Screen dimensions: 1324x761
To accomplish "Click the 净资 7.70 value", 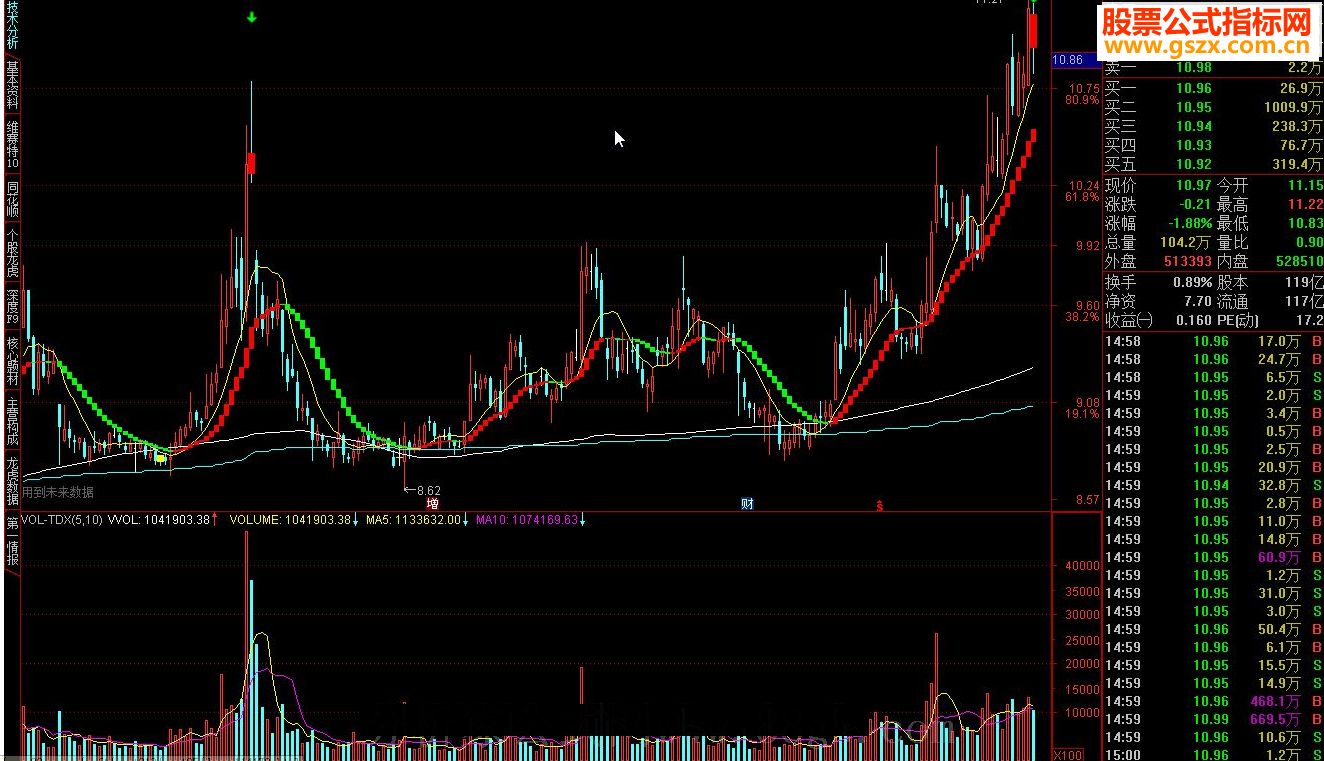I will [1198, 301].
